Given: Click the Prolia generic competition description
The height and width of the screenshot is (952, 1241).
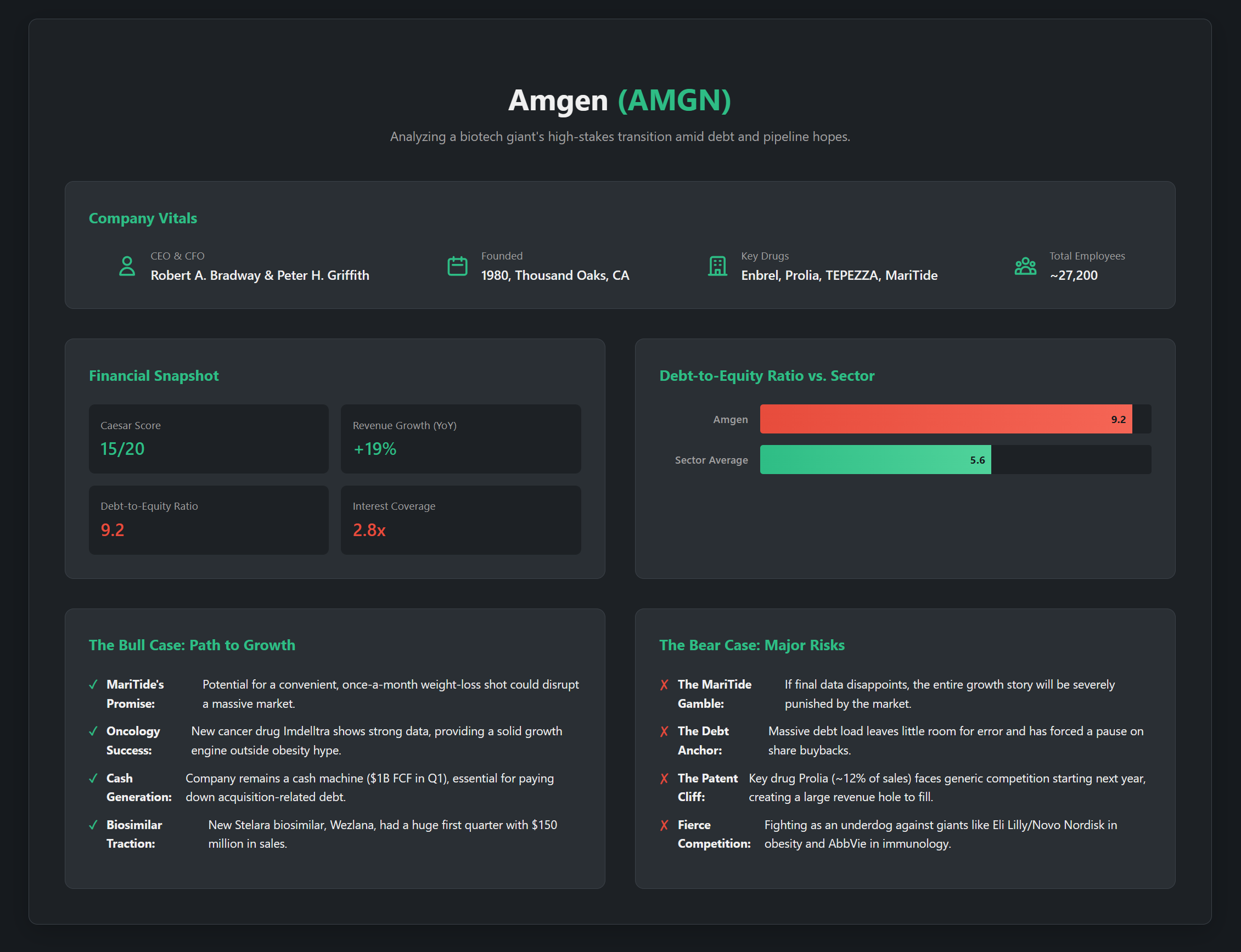Looking at the screenshot, I should coord(947,788).
